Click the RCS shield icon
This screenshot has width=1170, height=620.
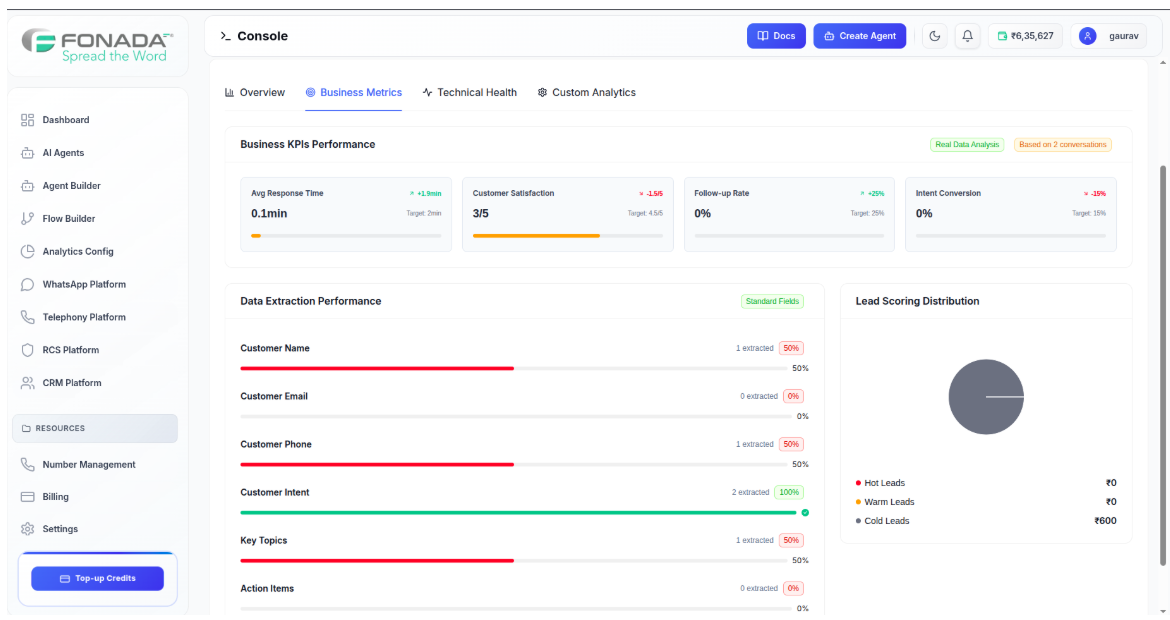coord(28,350)
